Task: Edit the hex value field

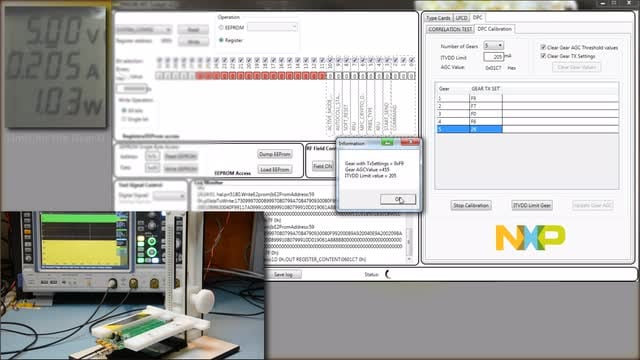Action: pos(132,89)
